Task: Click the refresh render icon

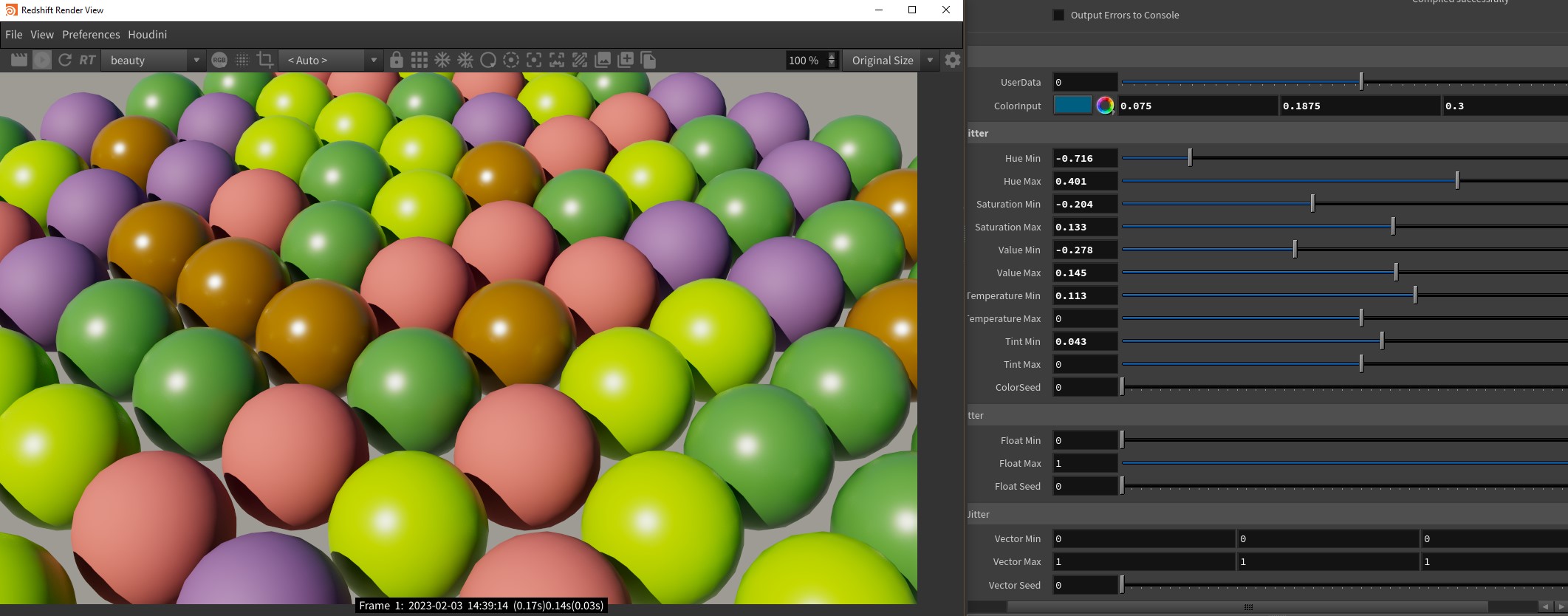Action: click(x=65, y=61)
